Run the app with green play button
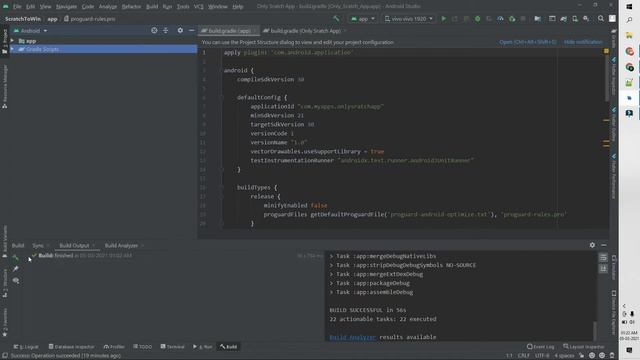640x360 pixels. 444,19
